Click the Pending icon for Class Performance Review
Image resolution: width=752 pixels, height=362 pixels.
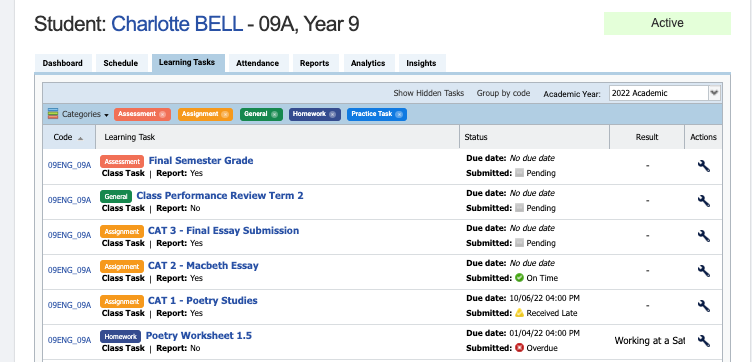pyautogui.click(x=519, y=208)
